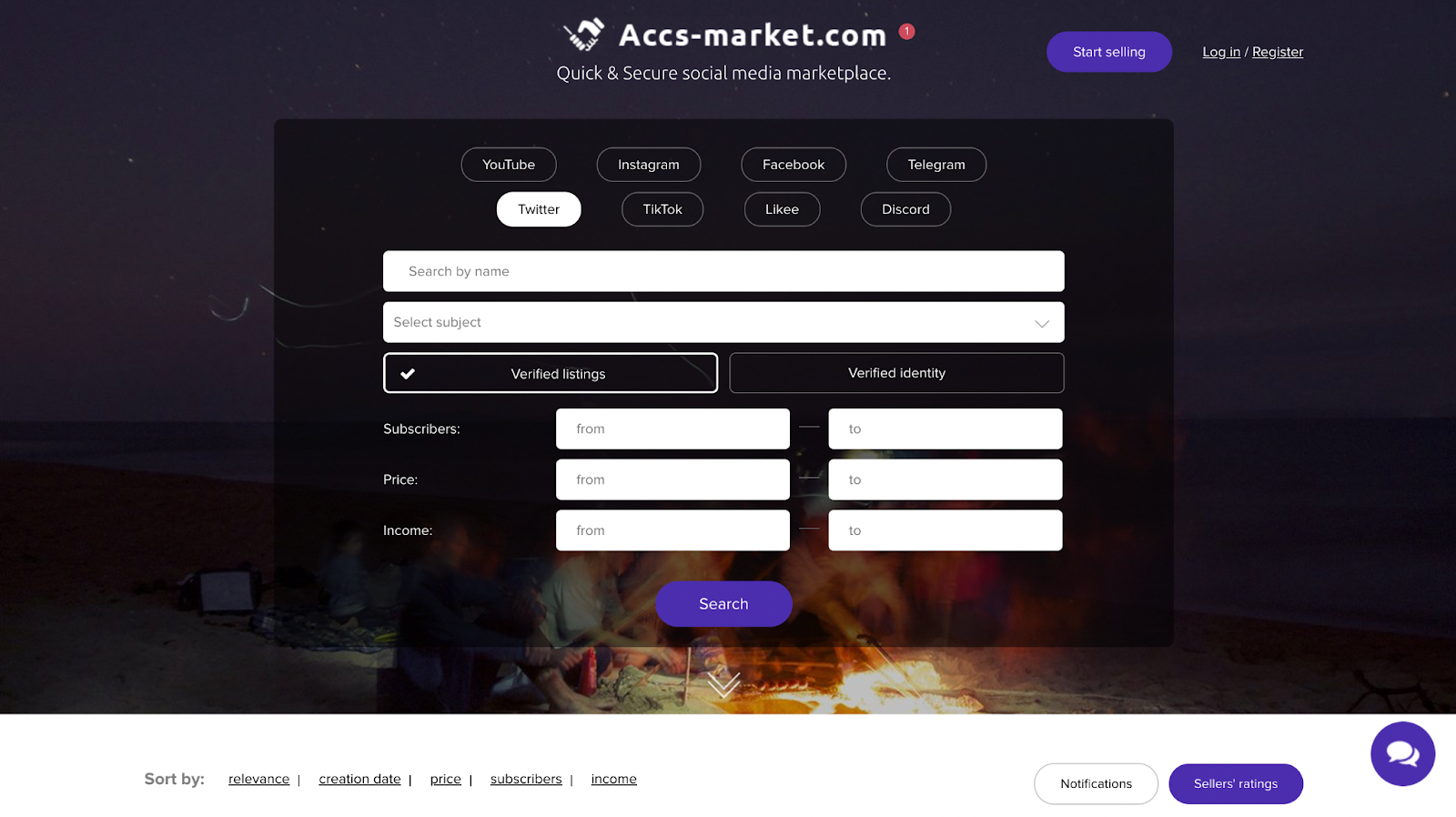Image resolution: width=1456 pixels, height=817 pixels.
Task: Click the chevron arrow of subject dropdown
Action: tap(1042, 323)
